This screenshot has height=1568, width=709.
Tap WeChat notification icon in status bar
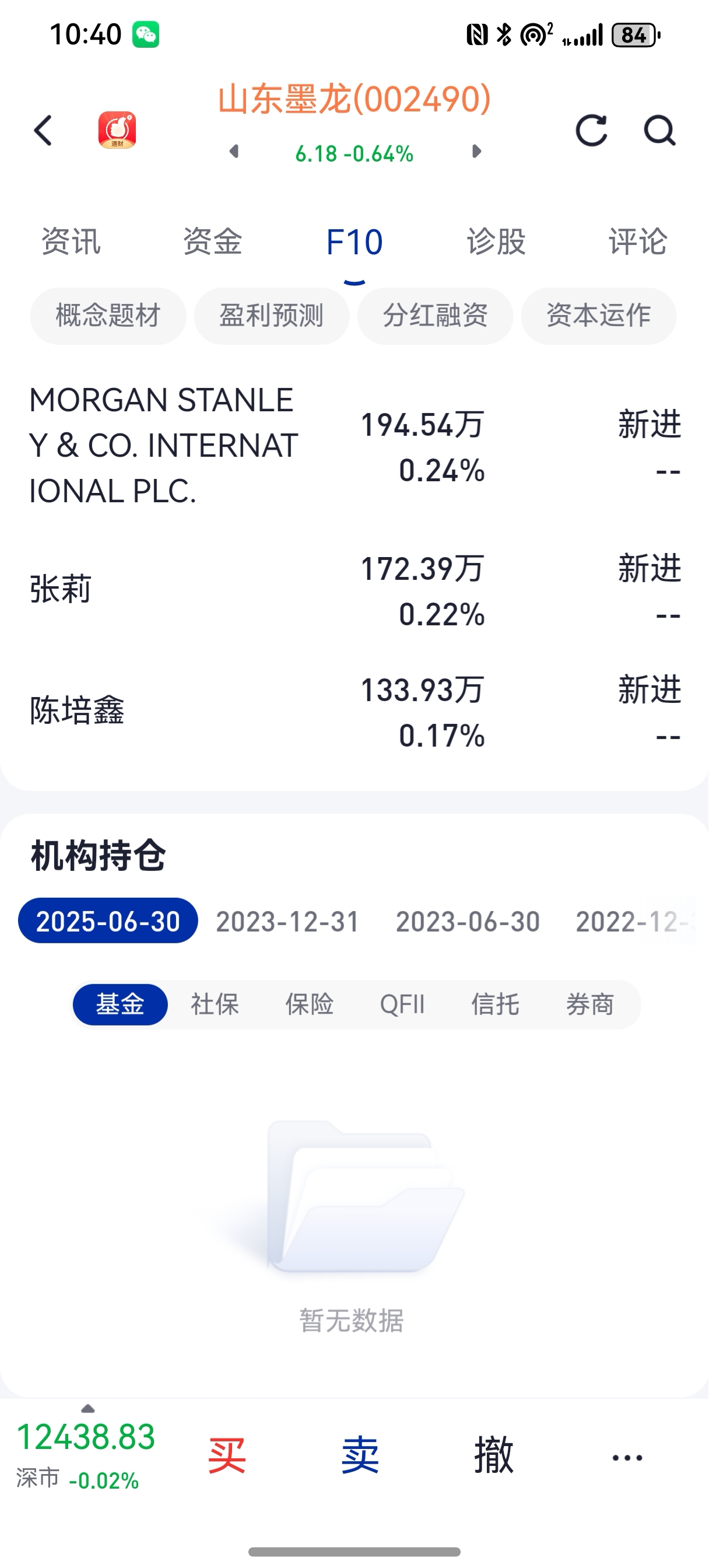pos(146,34)
